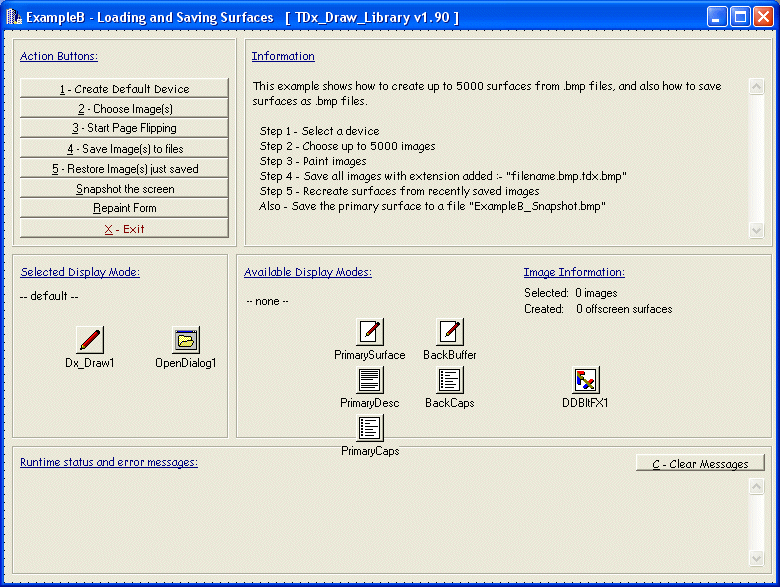Select the DDBltFX1 component icon
Image resolution: width=780 pixels, height=587 pixels.
coord(585,380)
